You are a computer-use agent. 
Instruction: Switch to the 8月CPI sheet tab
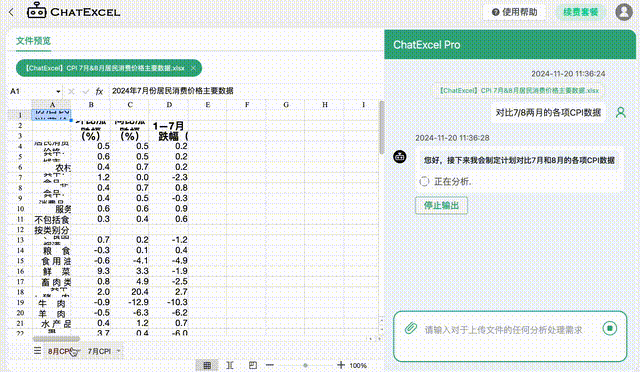pos(60,351)
